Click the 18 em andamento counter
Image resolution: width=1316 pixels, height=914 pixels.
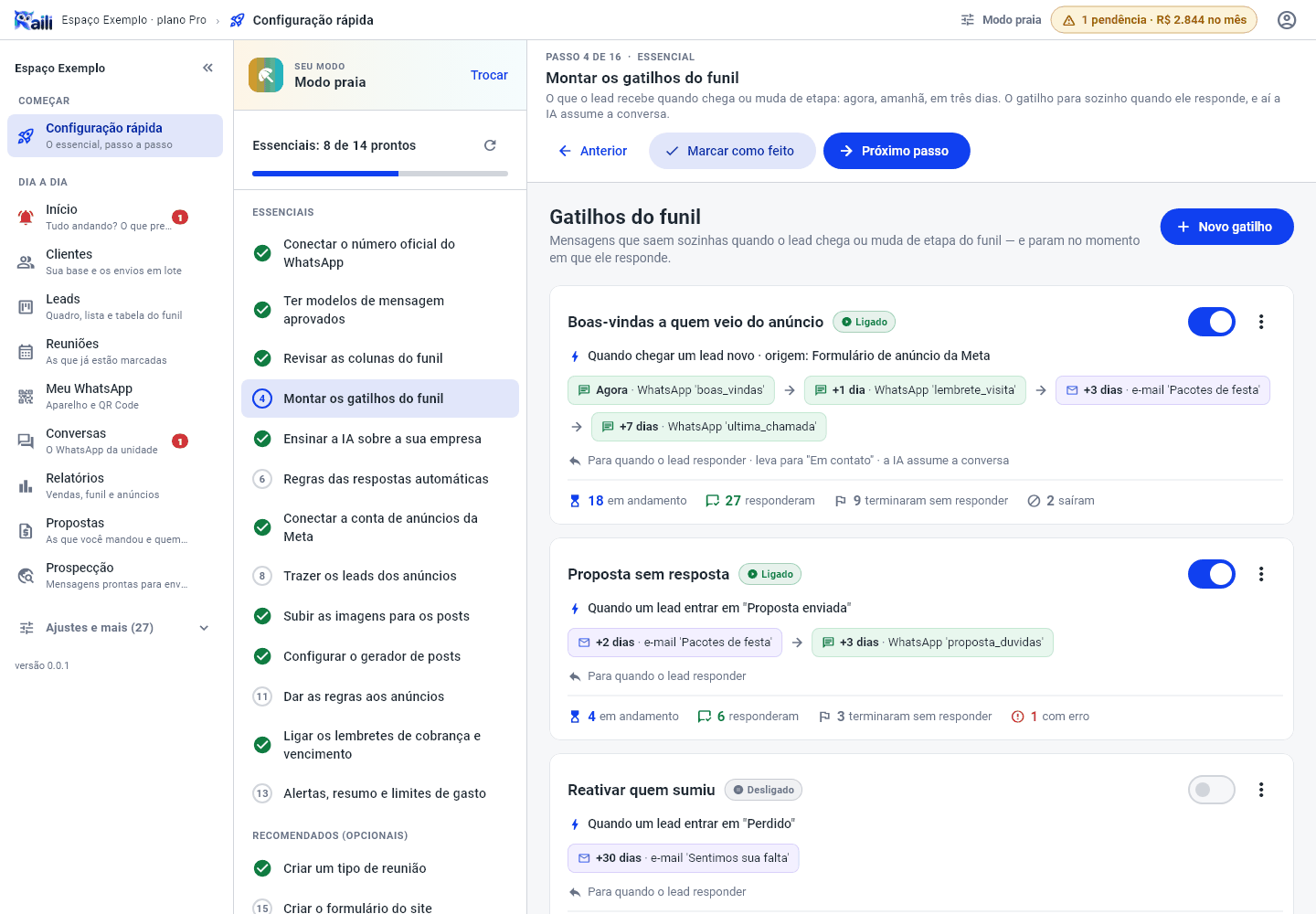[x=628, y=501]
